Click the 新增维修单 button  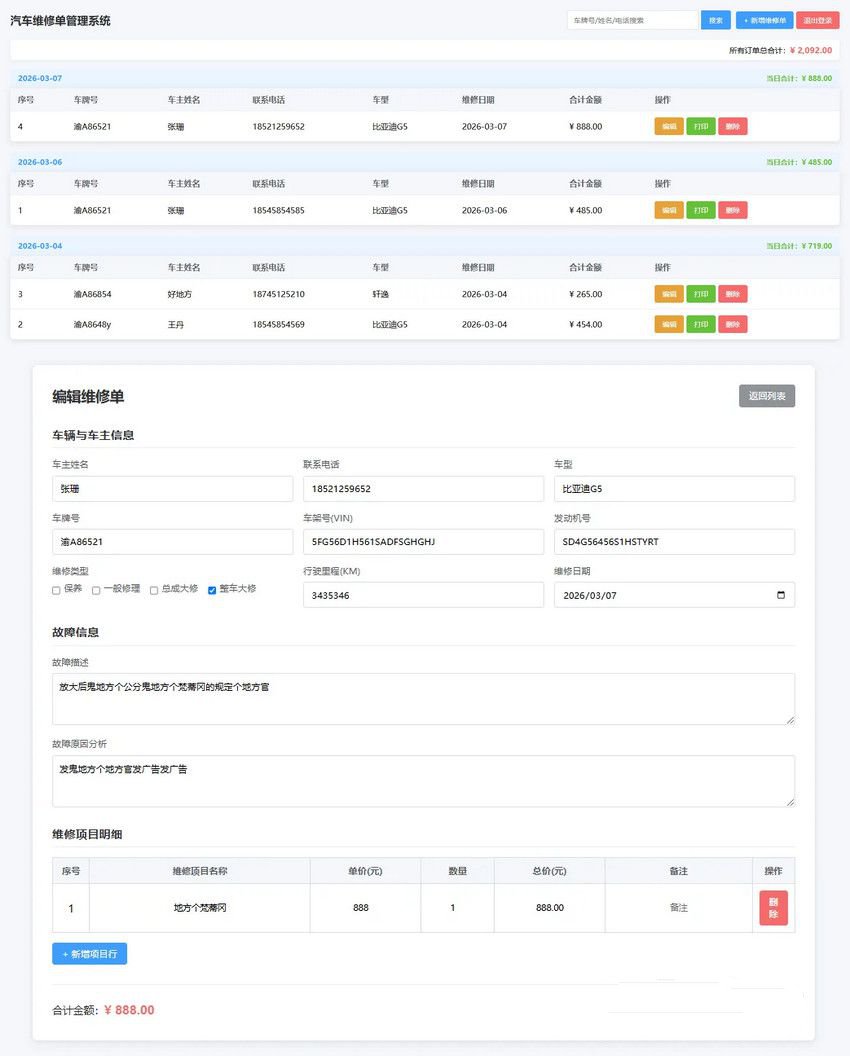[764, 19]
